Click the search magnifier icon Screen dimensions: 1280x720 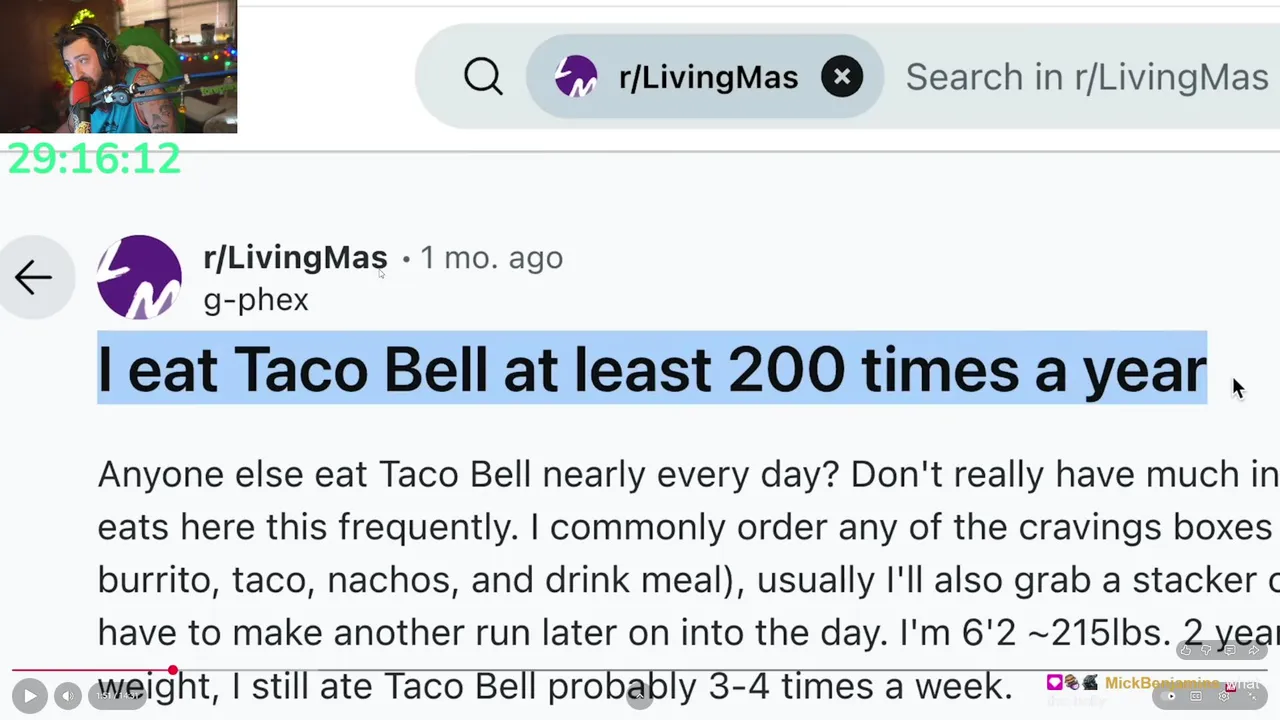tap(483, 77)
